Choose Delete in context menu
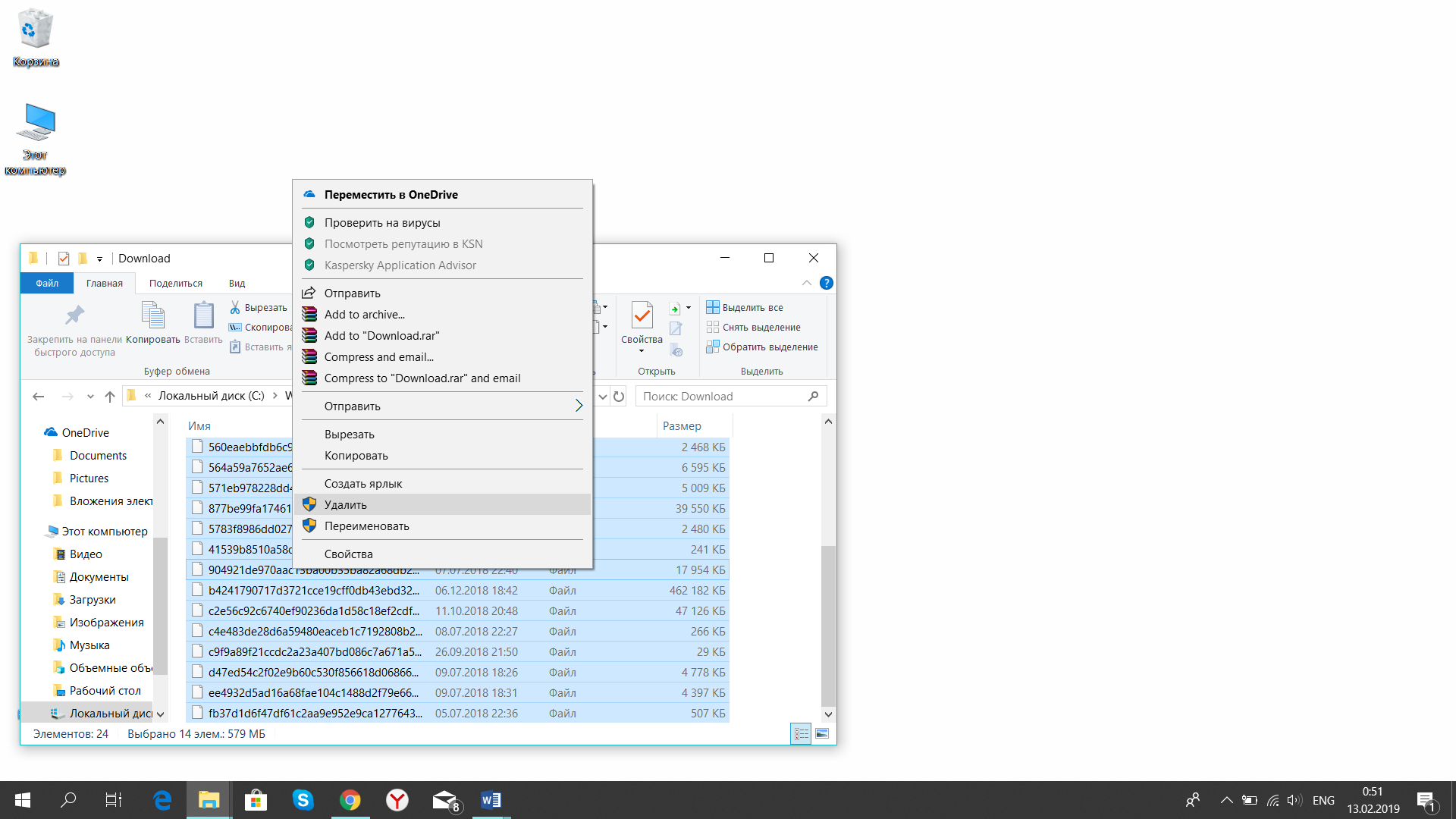 tap(443, 504)
